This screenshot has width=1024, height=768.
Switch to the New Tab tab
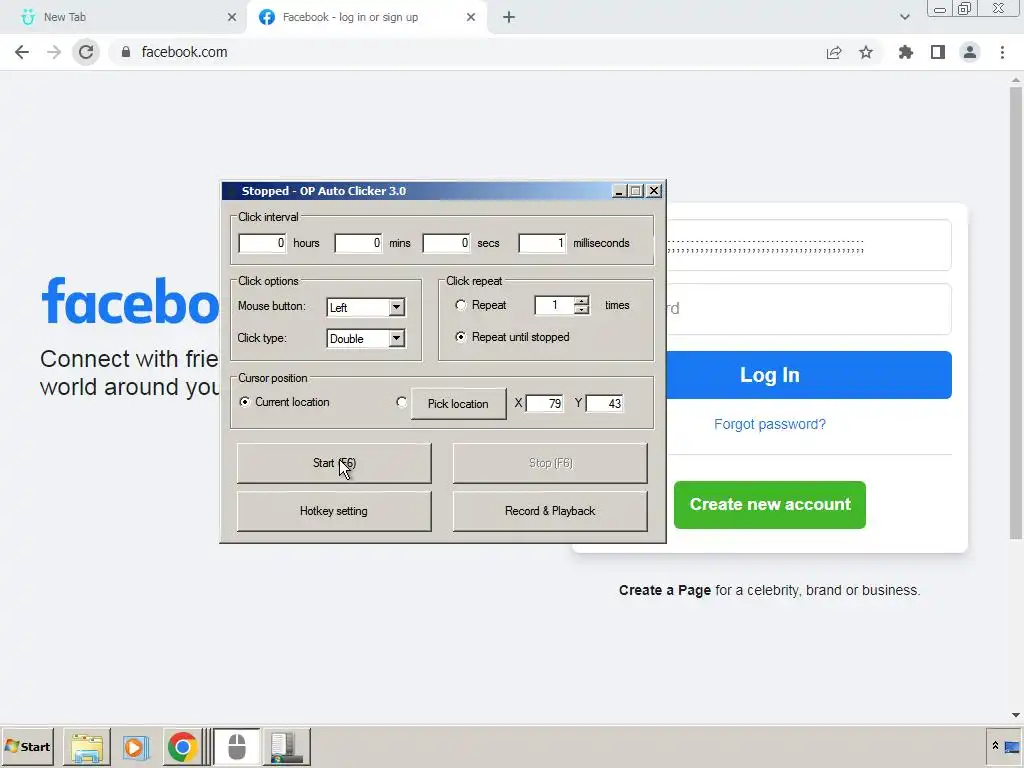(x=124, y=17)
